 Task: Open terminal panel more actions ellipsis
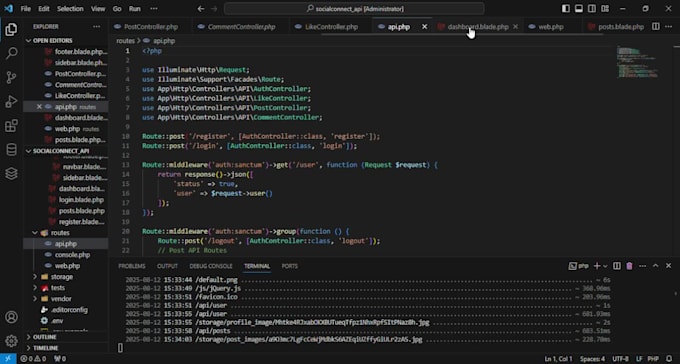pos(642,266)
